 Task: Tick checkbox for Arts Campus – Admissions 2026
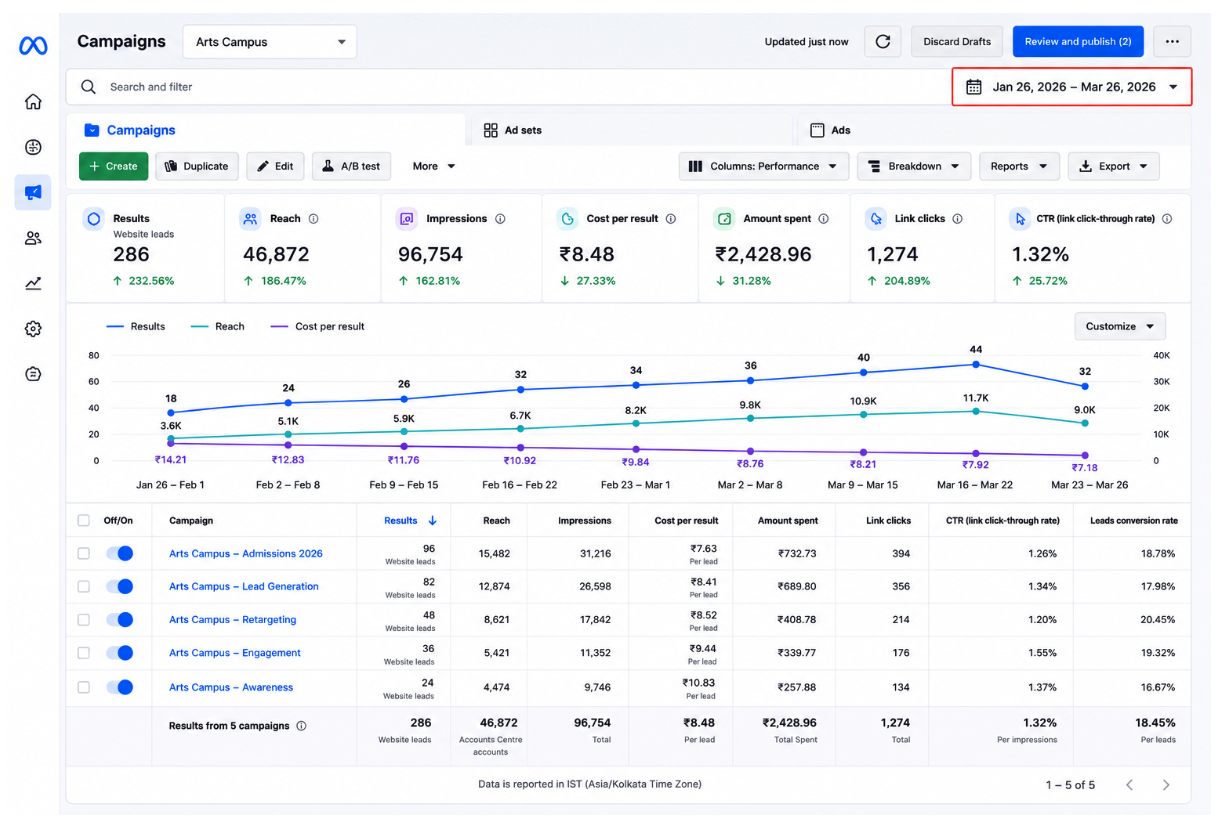[x=84, y=553]
